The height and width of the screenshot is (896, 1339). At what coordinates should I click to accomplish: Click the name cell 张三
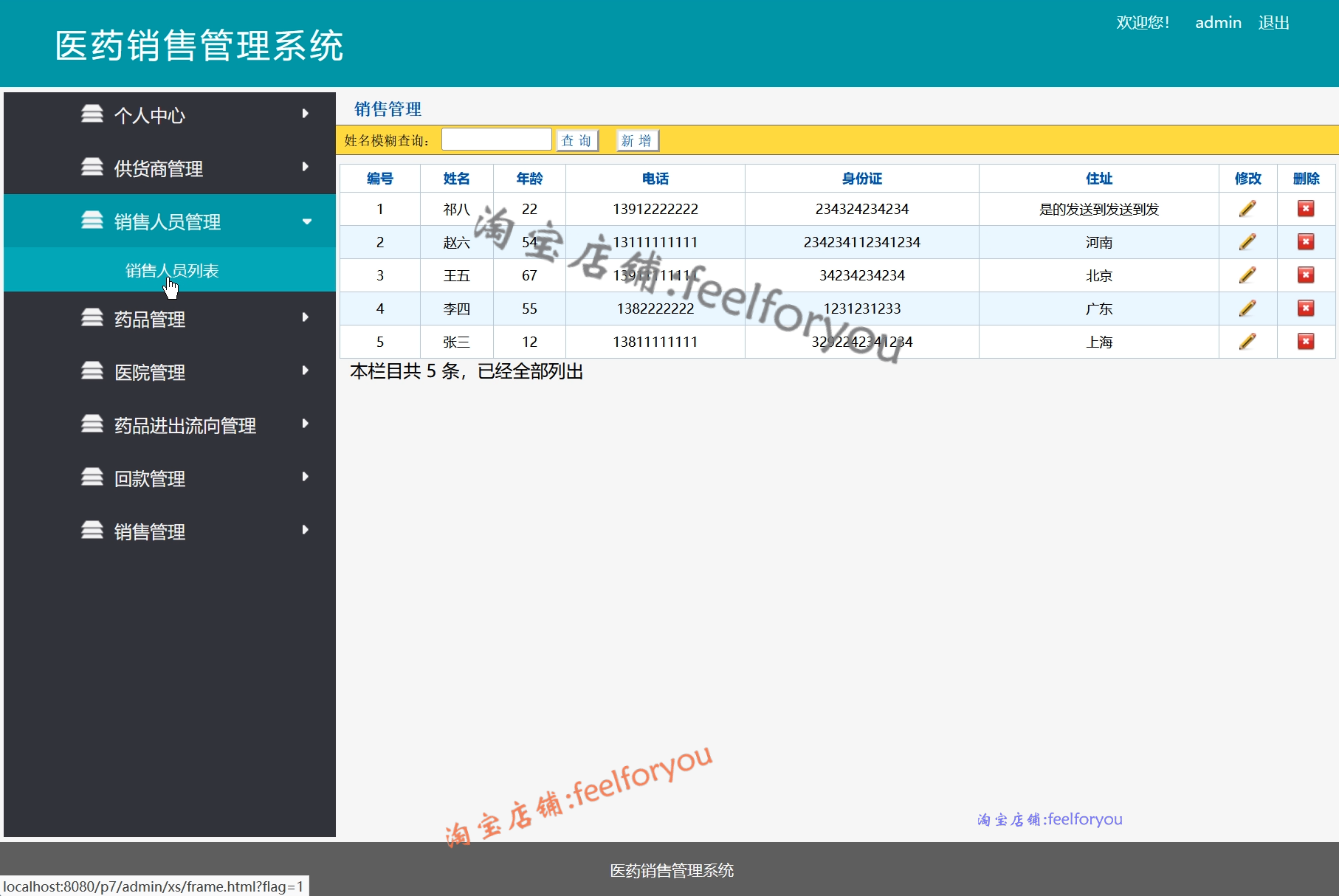pos(457,342)
